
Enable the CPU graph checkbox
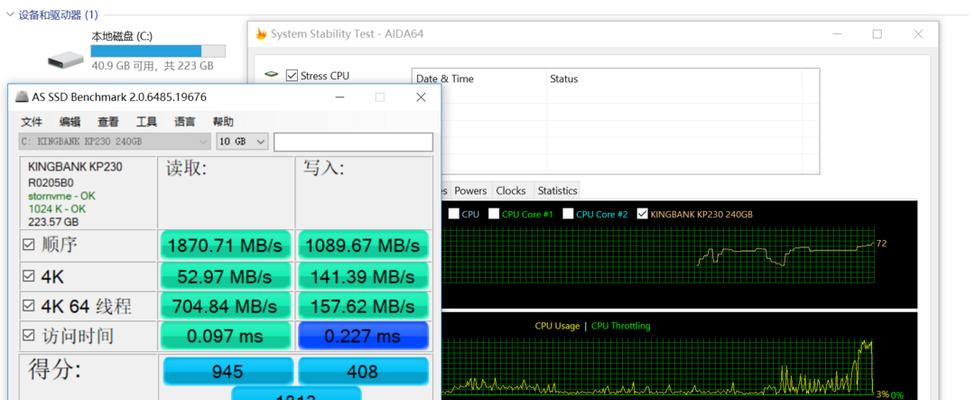point(454,214)
